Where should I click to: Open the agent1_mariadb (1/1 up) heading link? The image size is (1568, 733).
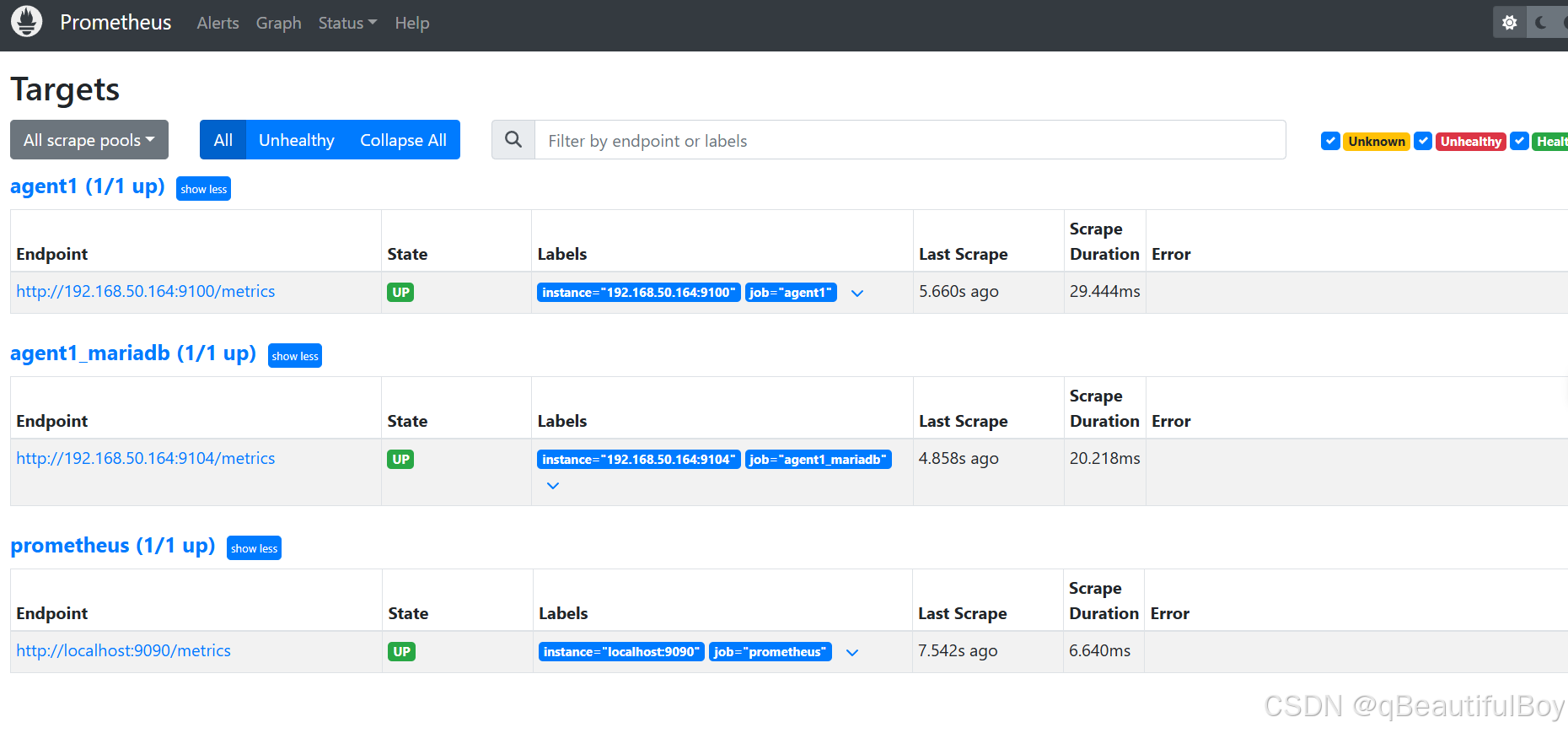click(x=133, y=353)
